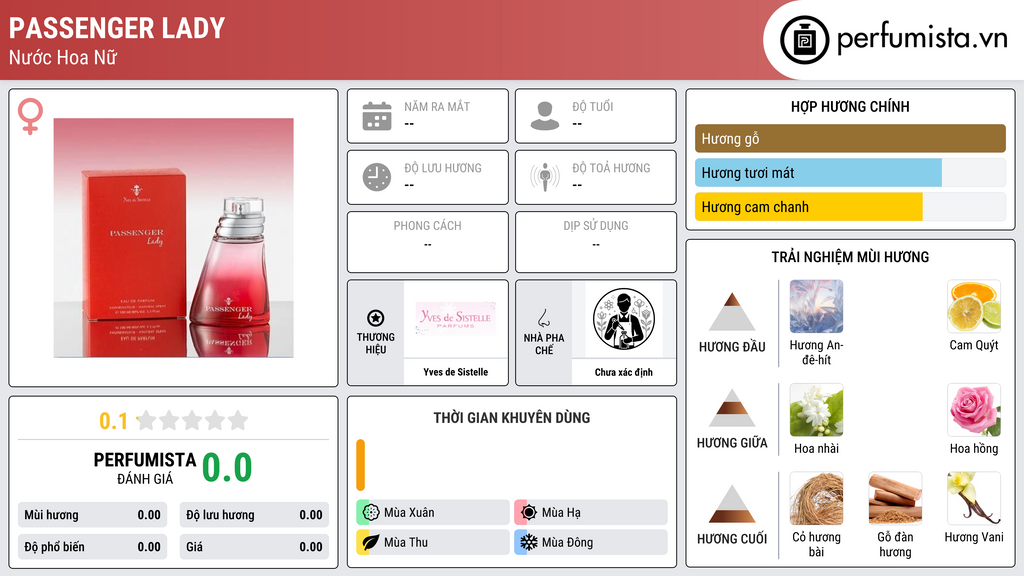The image size is (1024, 576).
Task: Open the Hương An-đê-hít note image
Action: (816, 306)
